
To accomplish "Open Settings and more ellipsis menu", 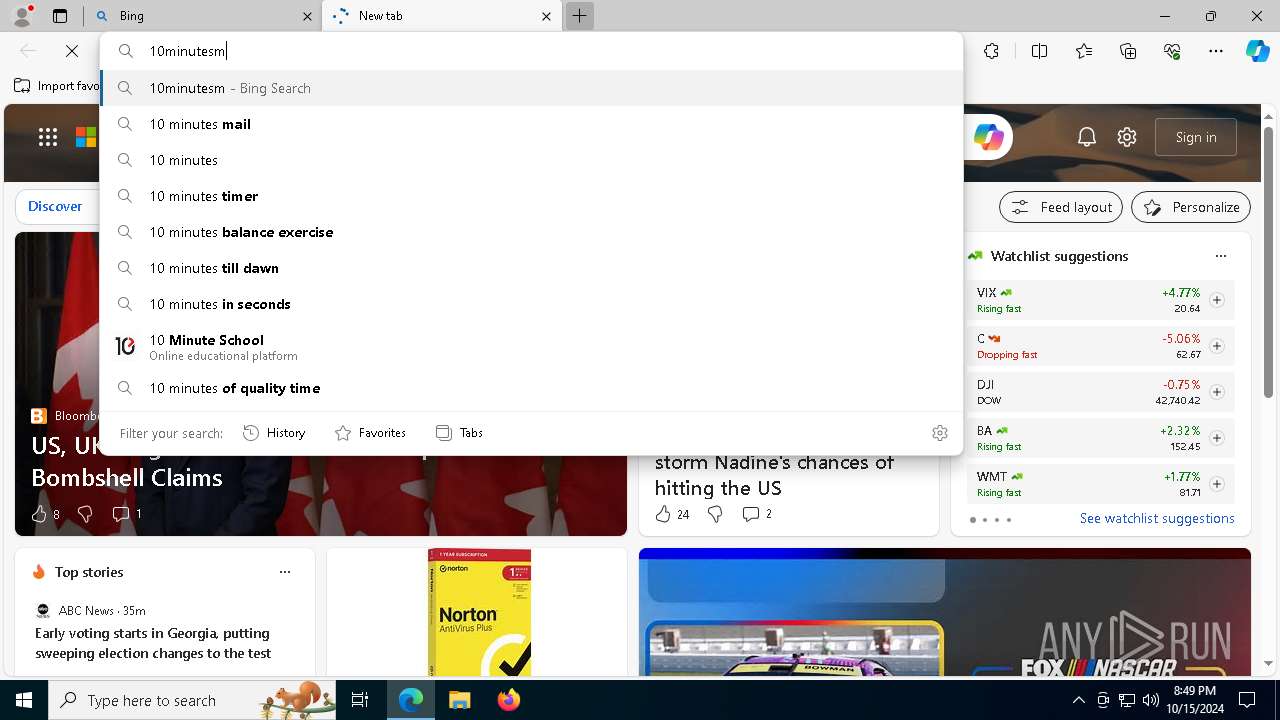I will (1216, 51).
